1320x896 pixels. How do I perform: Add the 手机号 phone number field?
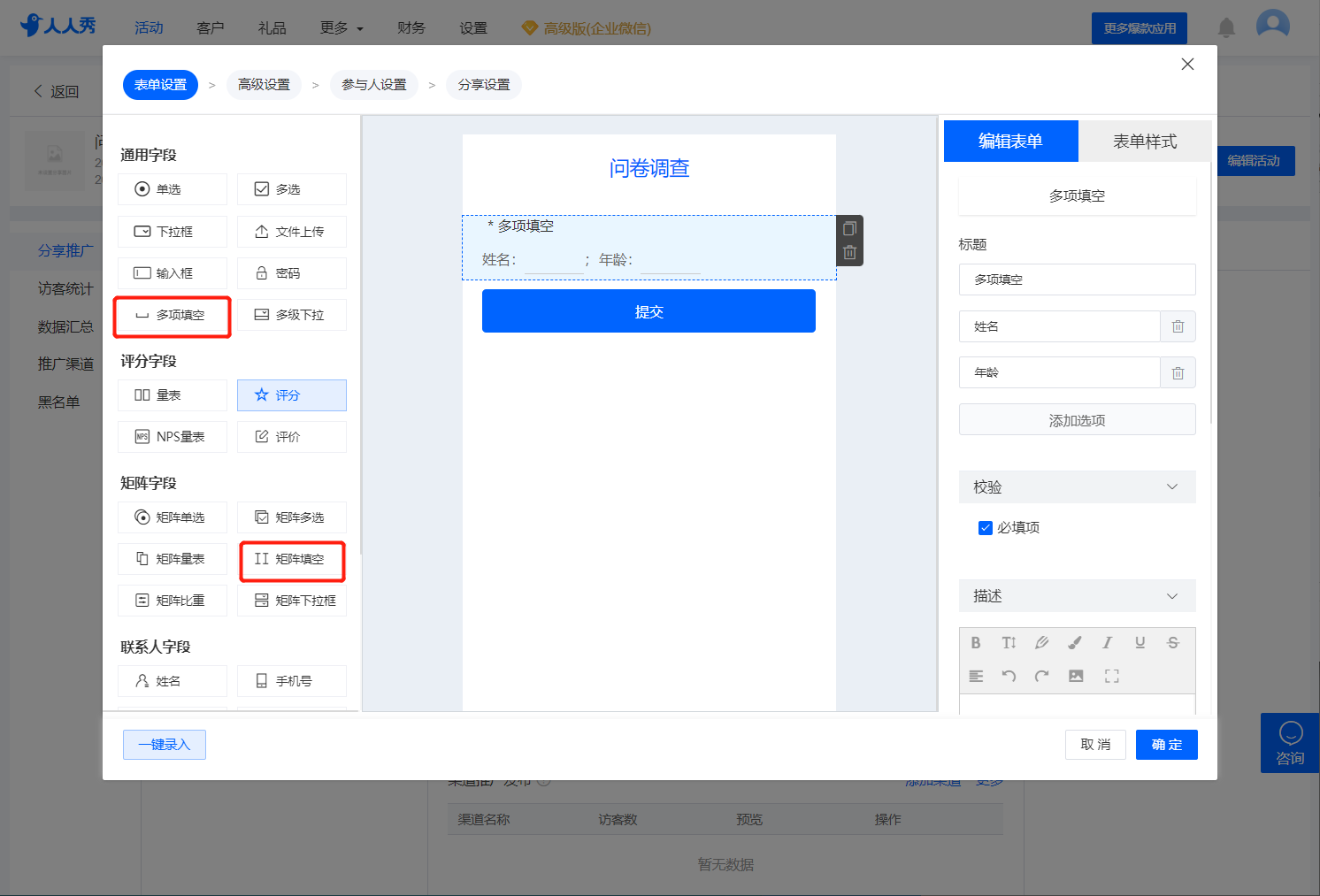pyautogui.click(x=292, y=681)
